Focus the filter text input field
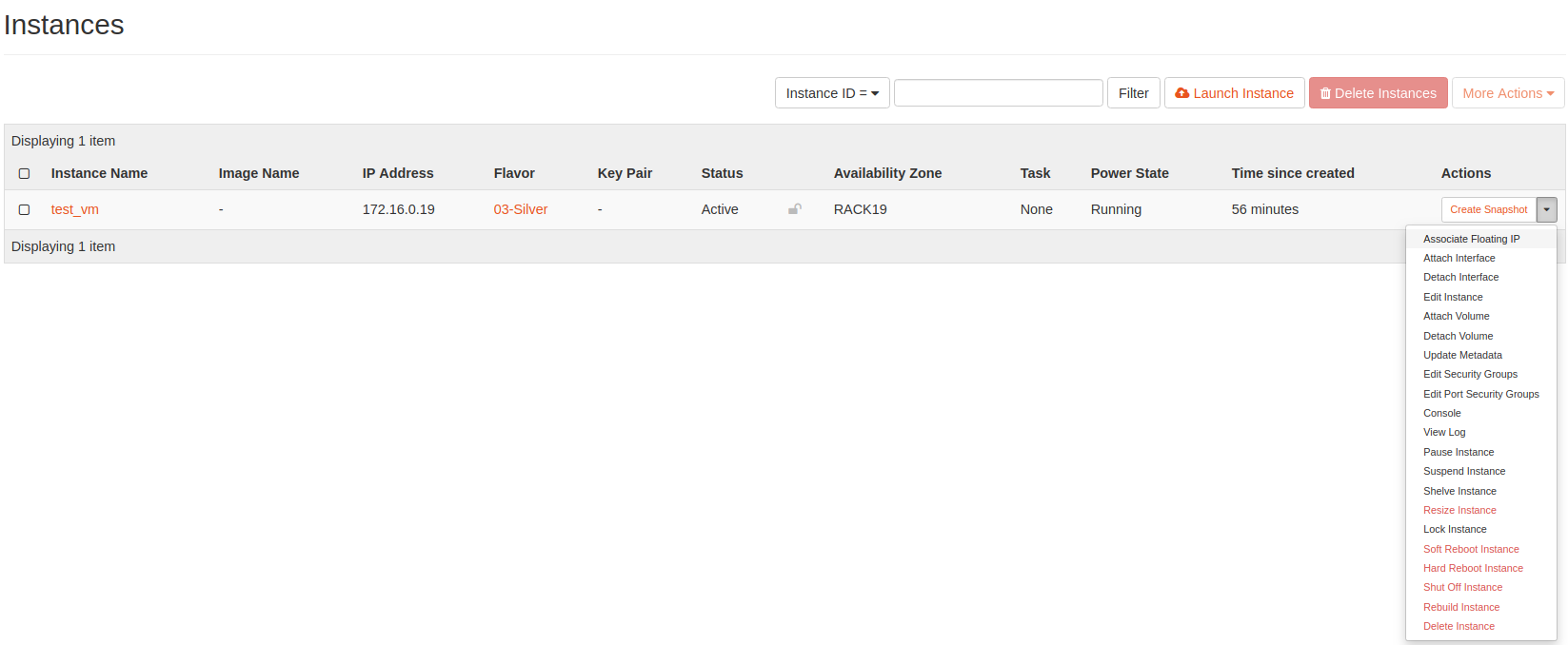Screen dimensions: 1568x645 point(998,93)
